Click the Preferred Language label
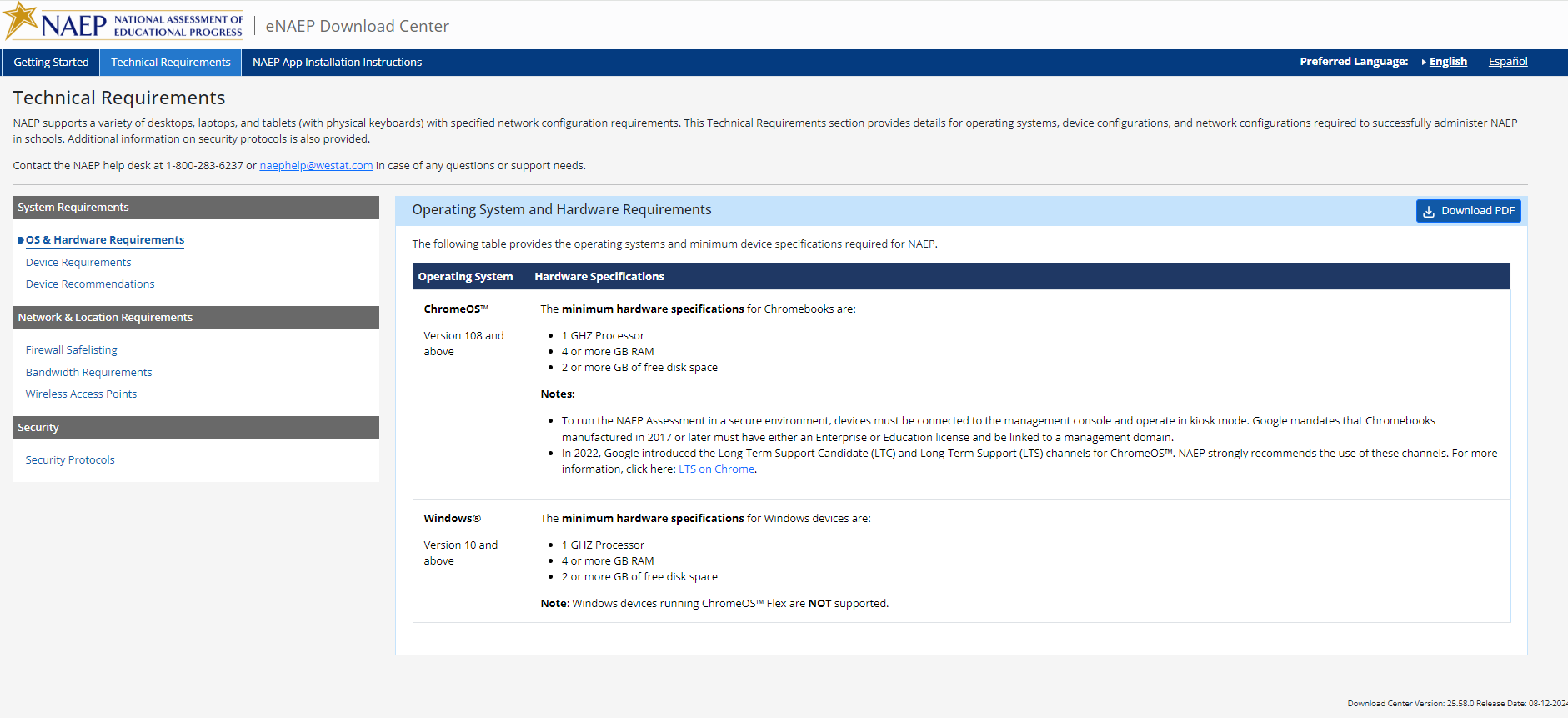This screenshot has height=718, width=1568. point(1354,62)
